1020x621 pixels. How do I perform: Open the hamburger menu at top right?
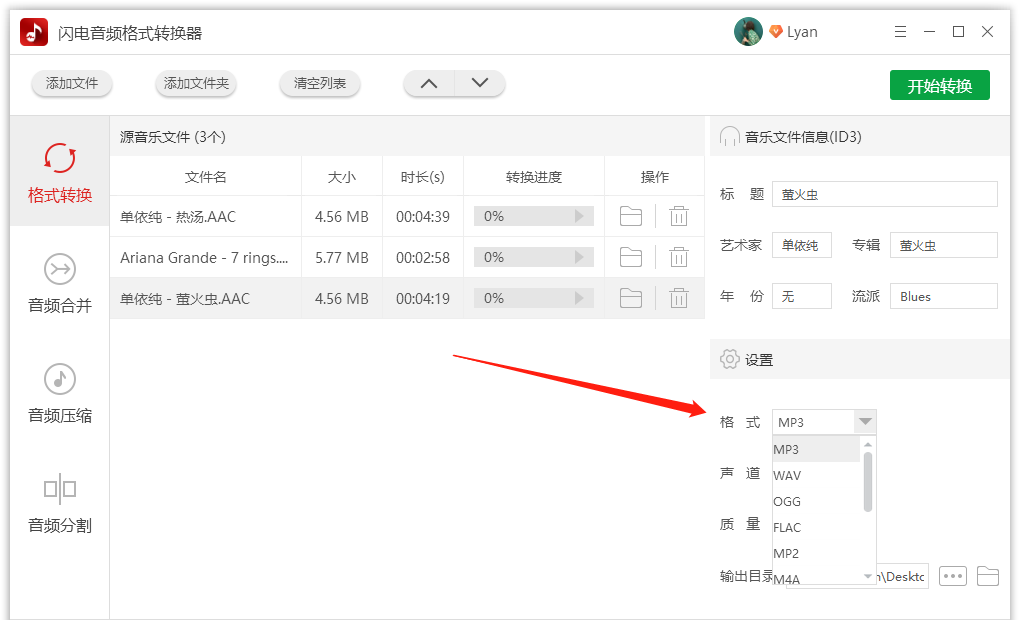899,31
